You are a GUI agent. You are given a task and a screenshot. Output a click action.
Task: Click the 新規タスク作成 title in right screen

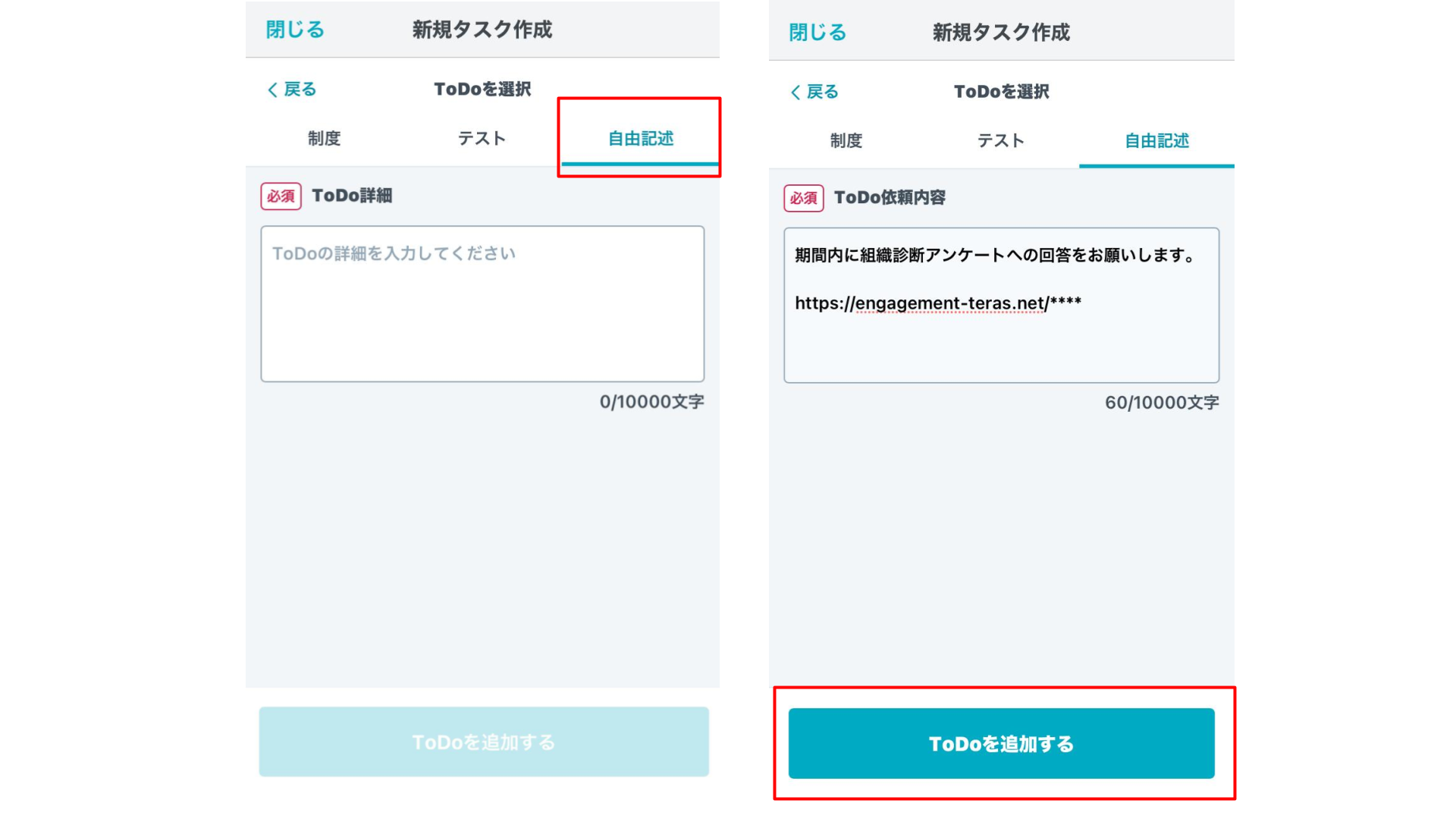click(x=1001, y=32)
